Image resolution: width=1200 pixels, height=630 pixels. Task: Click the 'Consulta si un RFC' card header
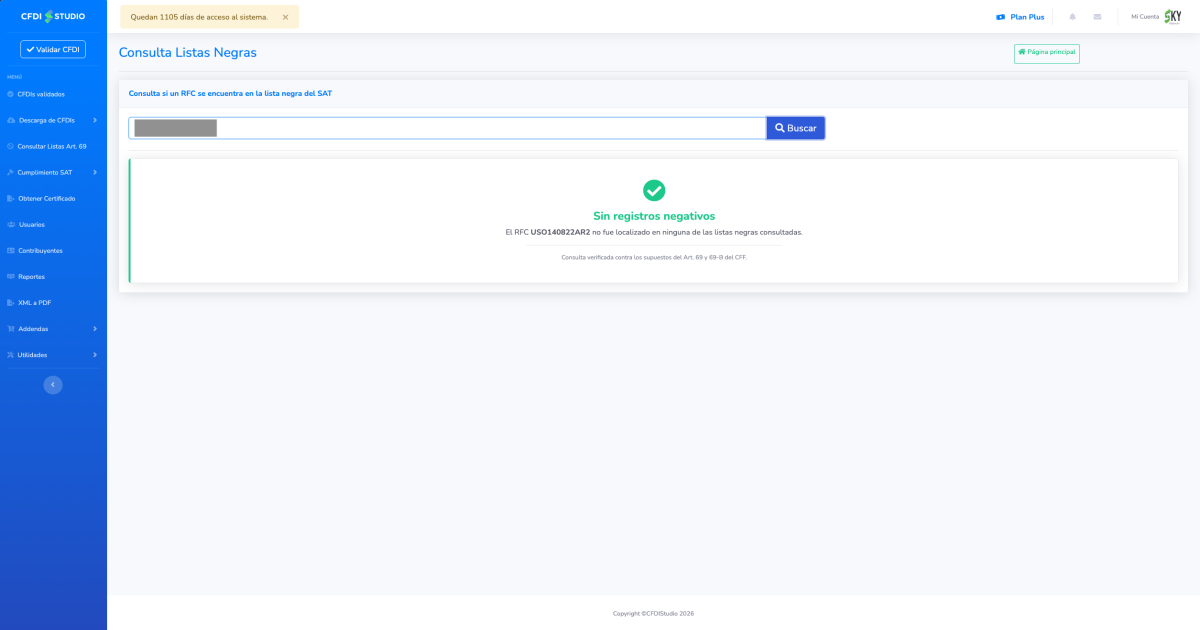pos(230,93)
